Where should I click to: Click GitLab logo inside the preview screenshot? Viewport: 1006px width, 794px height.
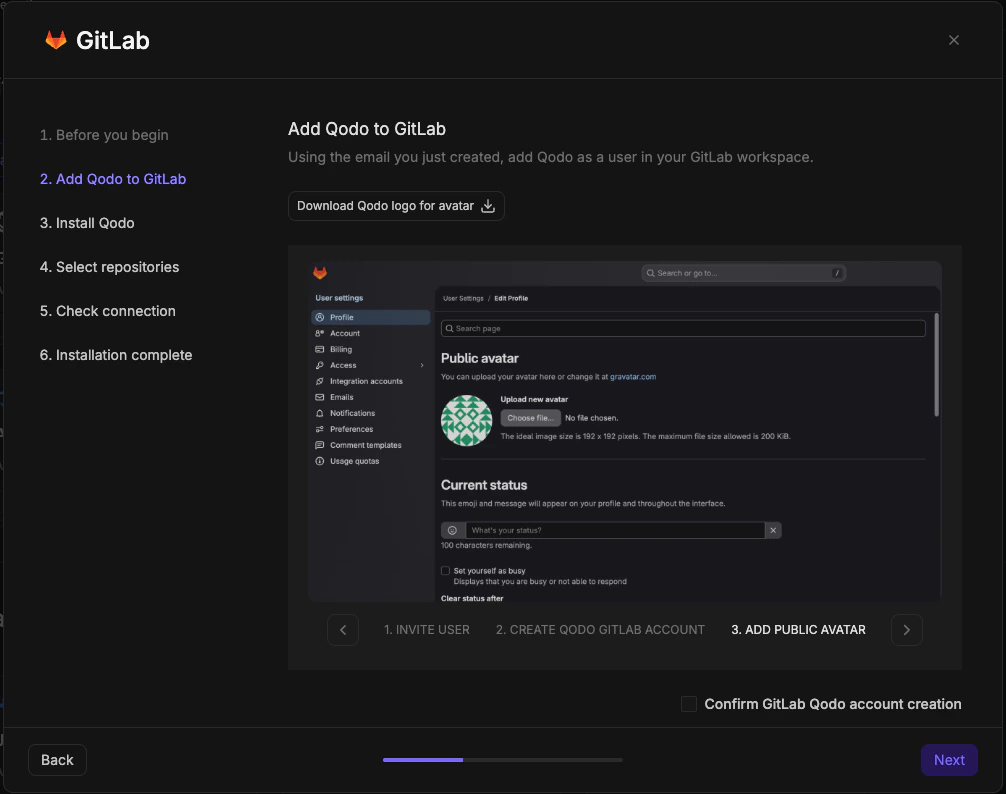[320, 273]
